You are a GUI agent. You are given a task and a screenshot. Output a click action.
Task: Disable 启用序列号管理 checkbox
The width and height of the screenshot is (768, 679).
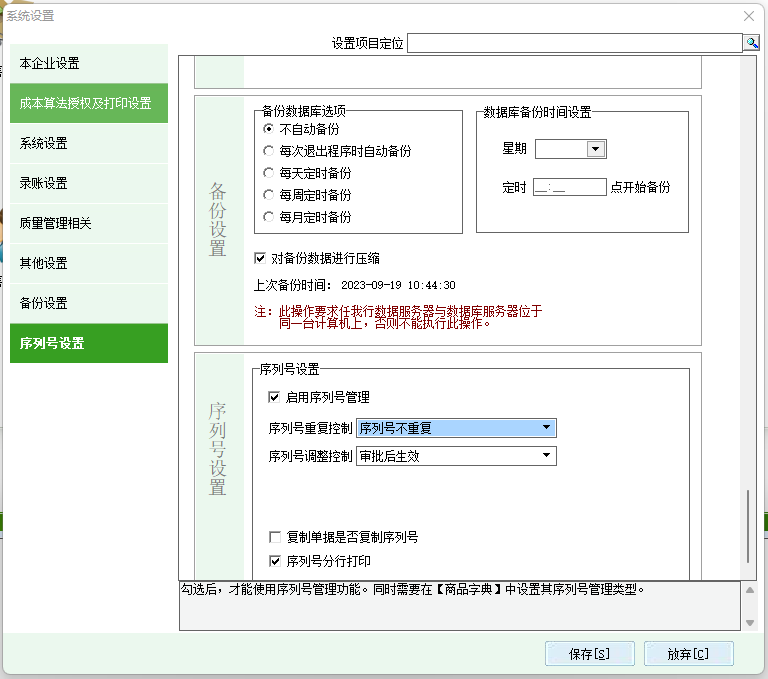(275, 397)
